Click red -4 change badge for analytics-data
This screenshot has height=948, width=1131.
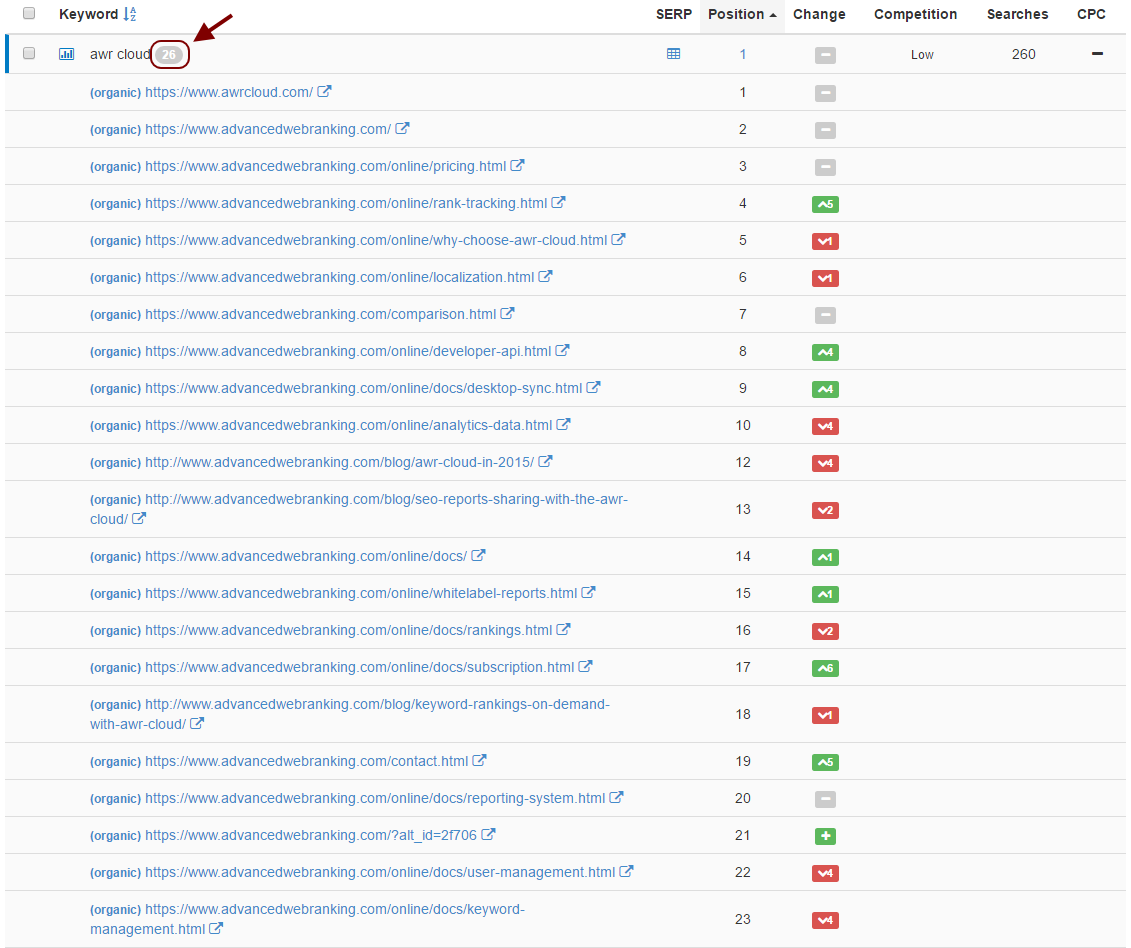click(825, 426)
